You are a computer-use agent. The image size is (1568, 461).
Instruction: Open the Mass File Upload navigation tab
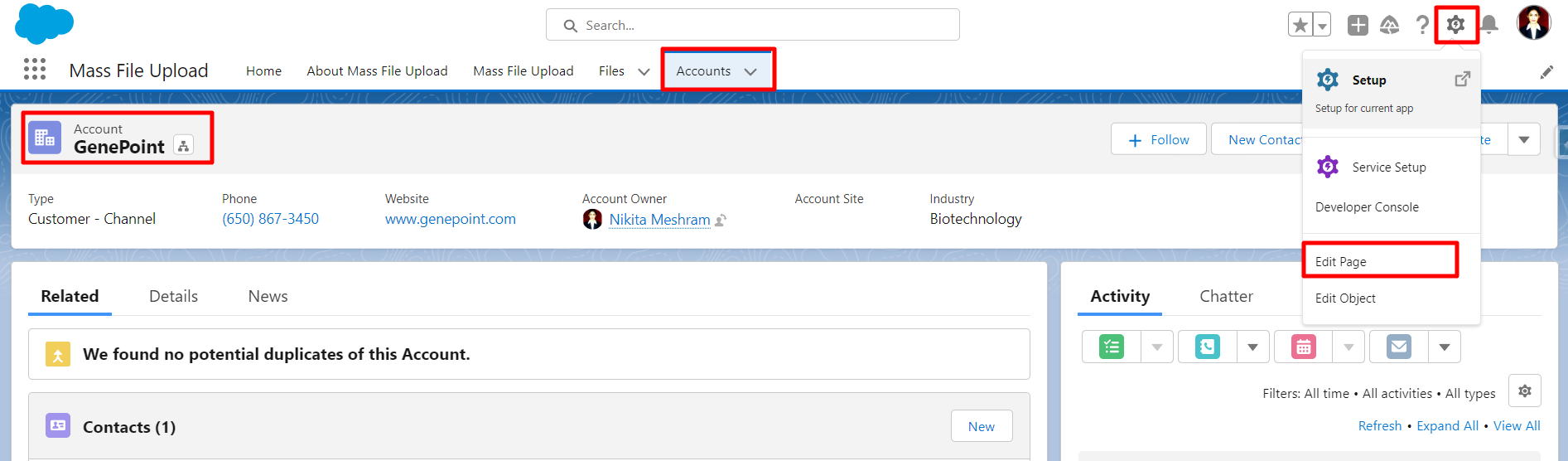(523, 71)
